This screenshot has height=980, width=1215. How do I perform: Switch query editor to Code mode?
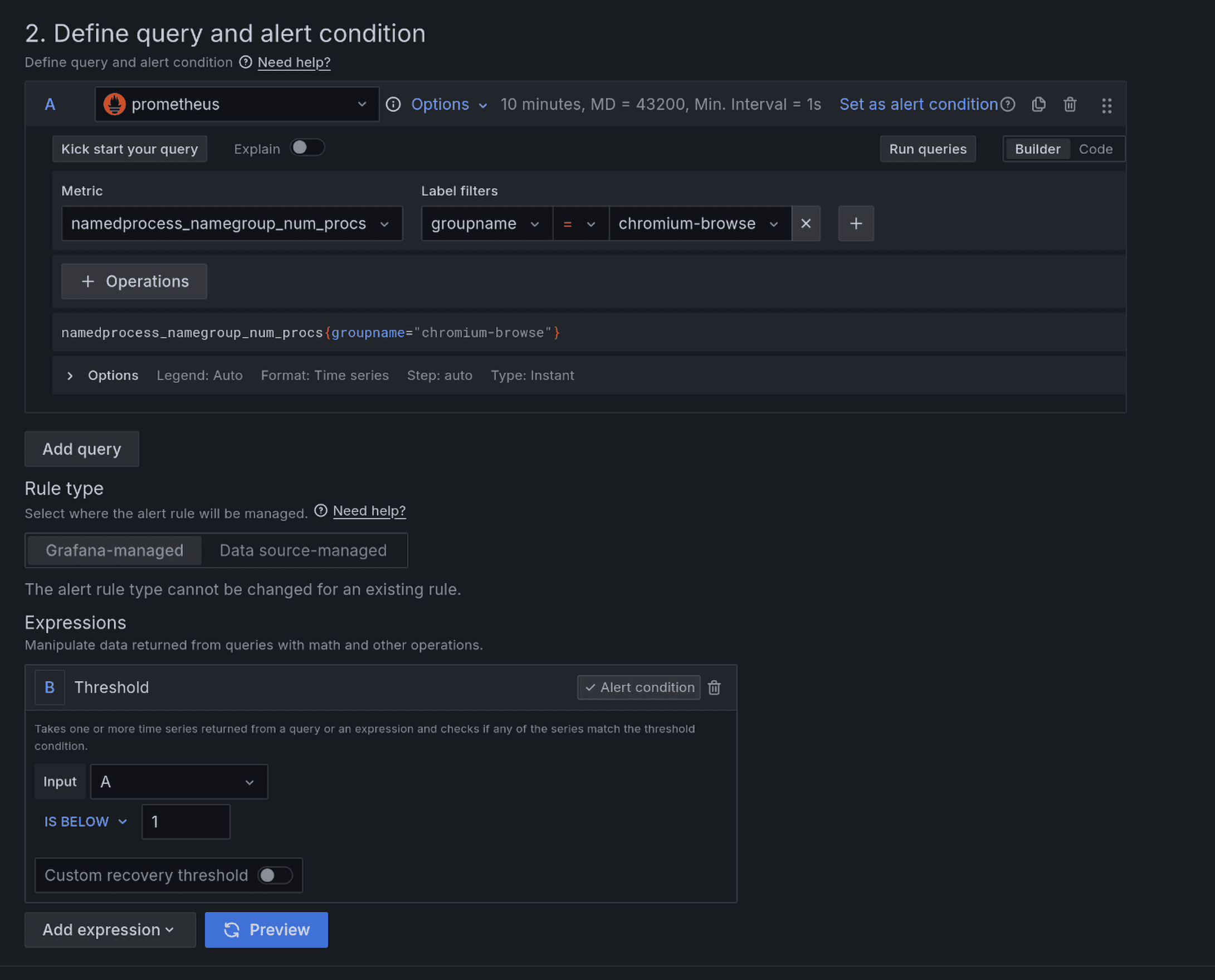(x=1095, y=149)
